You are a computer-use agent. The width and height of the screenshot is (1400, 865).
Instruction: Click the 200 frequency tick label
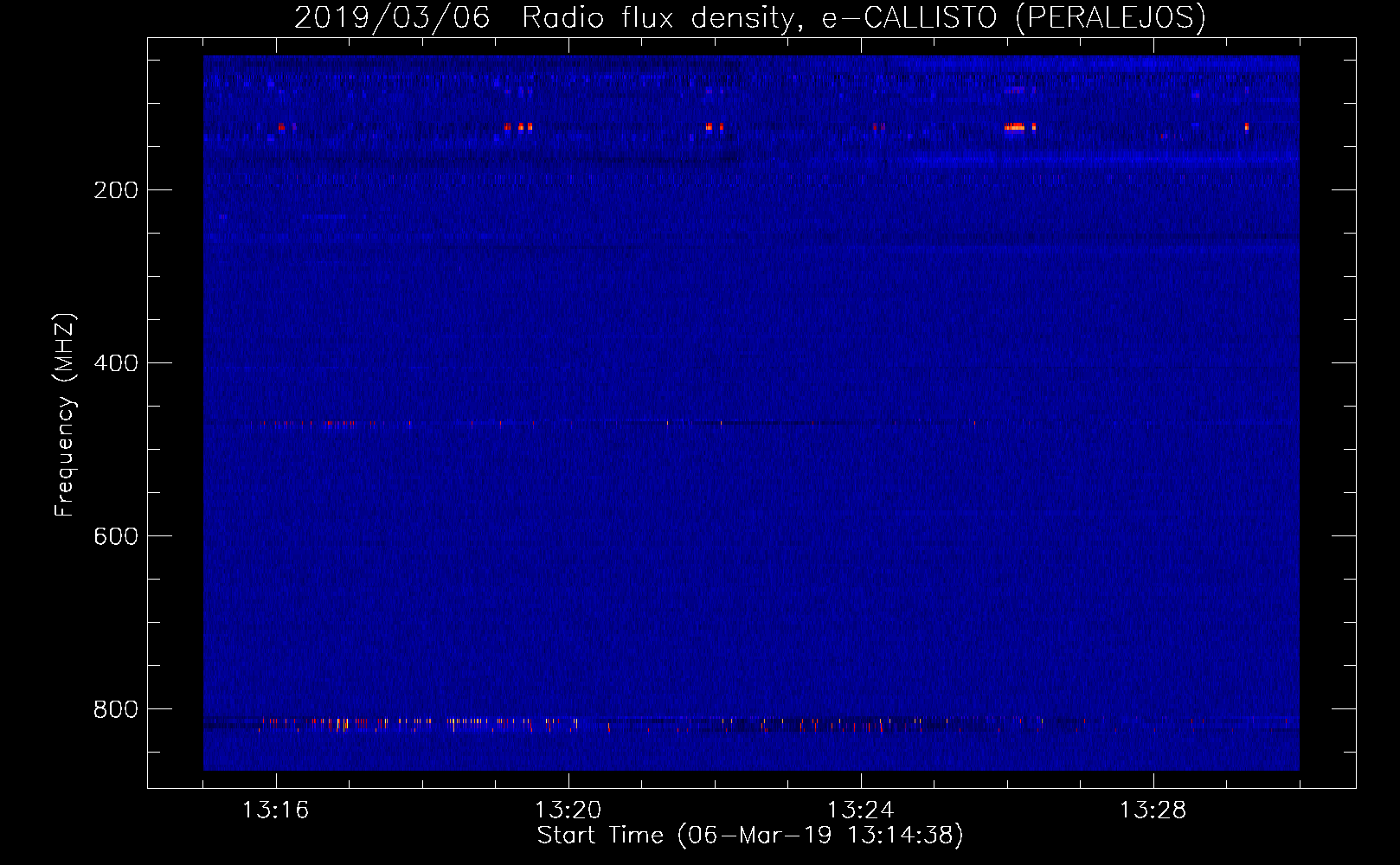pyautogui.click(x=115, y=190)
